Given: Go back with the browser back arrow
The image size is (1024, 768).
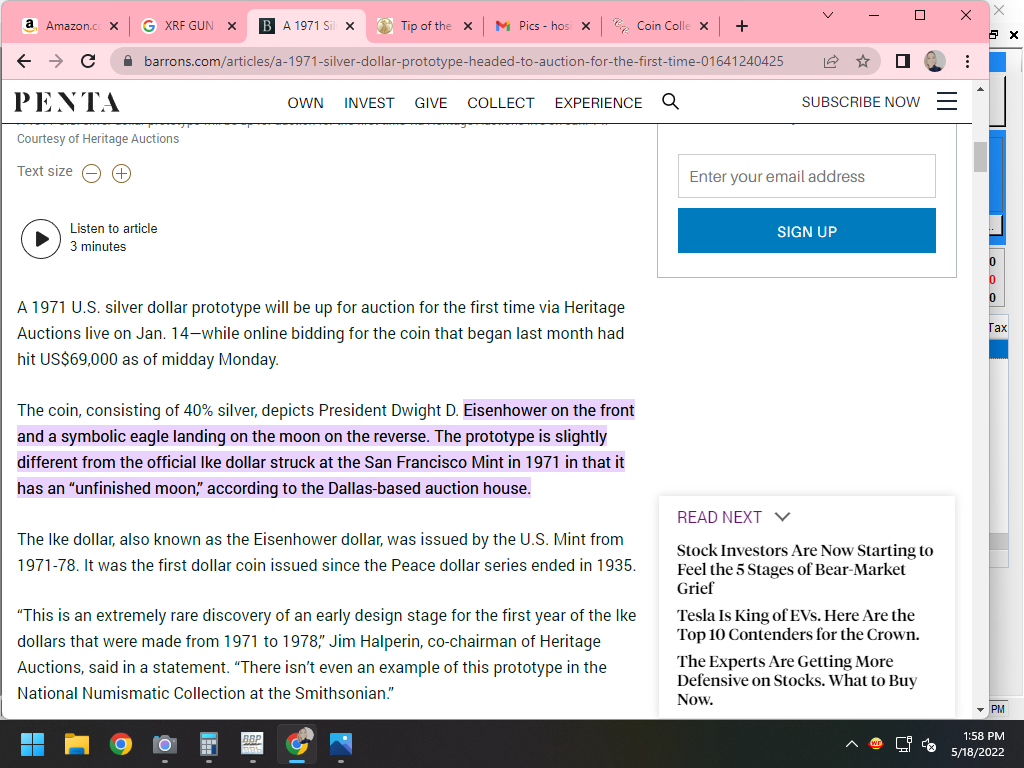Looking at the screenshot, I should coord(24,61).
